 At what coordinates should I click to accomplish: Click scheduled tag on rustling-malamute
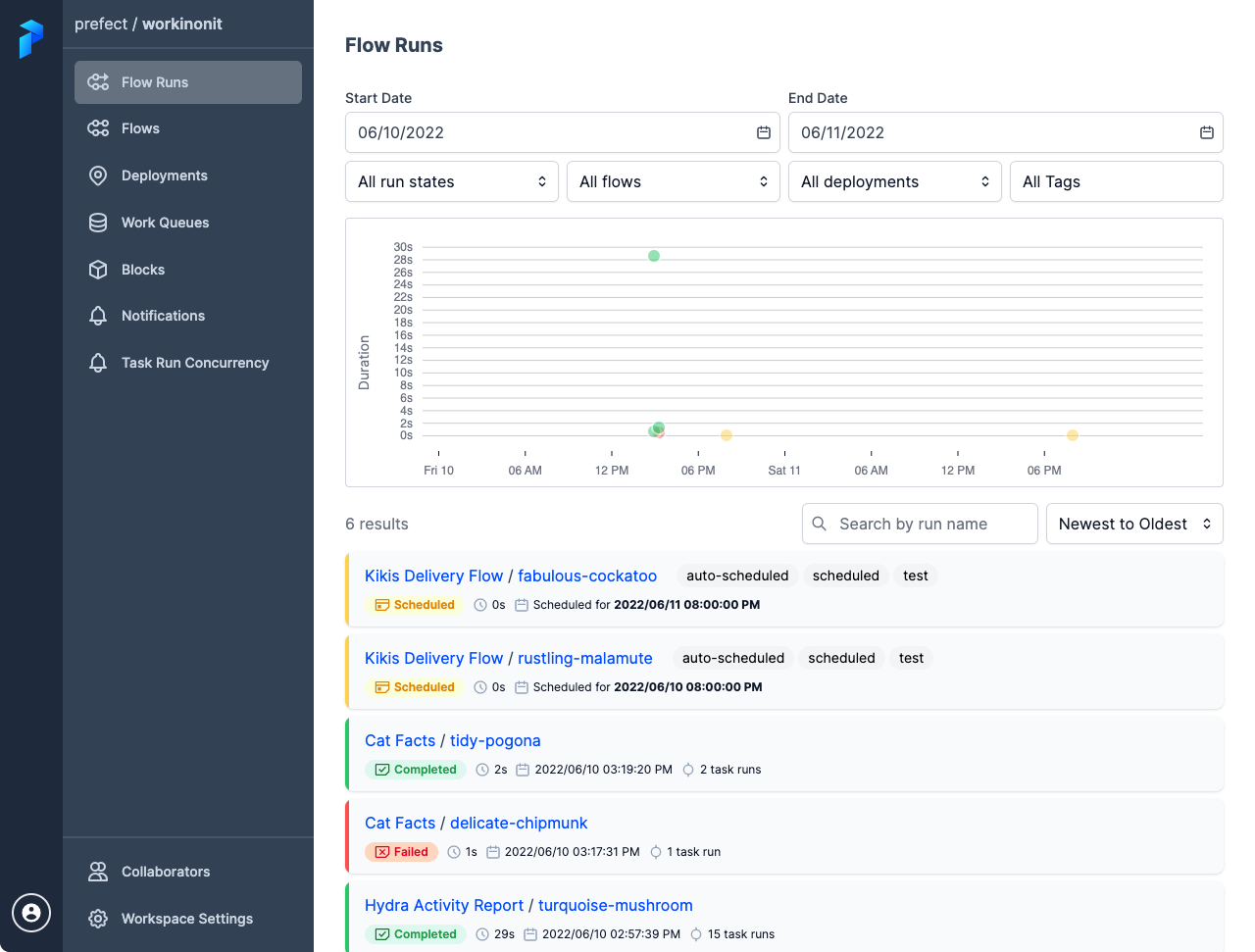pyautogui.click(x=841, y=658)
